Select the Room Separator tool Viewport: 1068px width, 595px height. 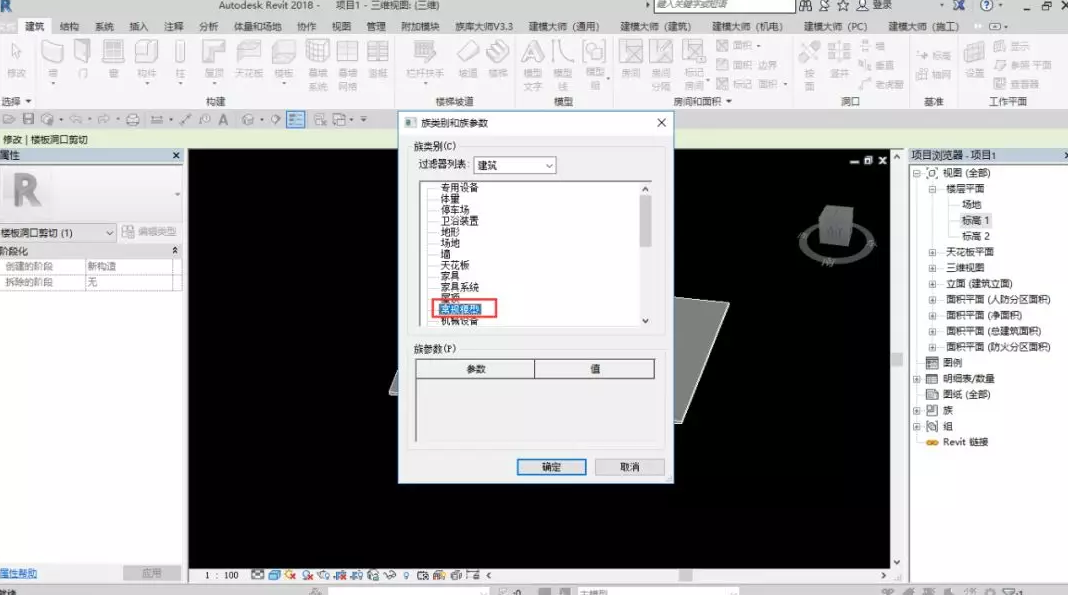click(661, 64)
